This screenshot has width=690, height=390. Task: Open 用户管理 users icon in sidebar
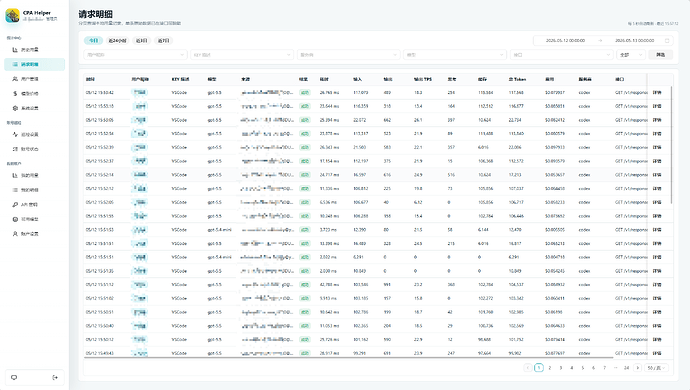pyautogui.click(x=15, y=79)
